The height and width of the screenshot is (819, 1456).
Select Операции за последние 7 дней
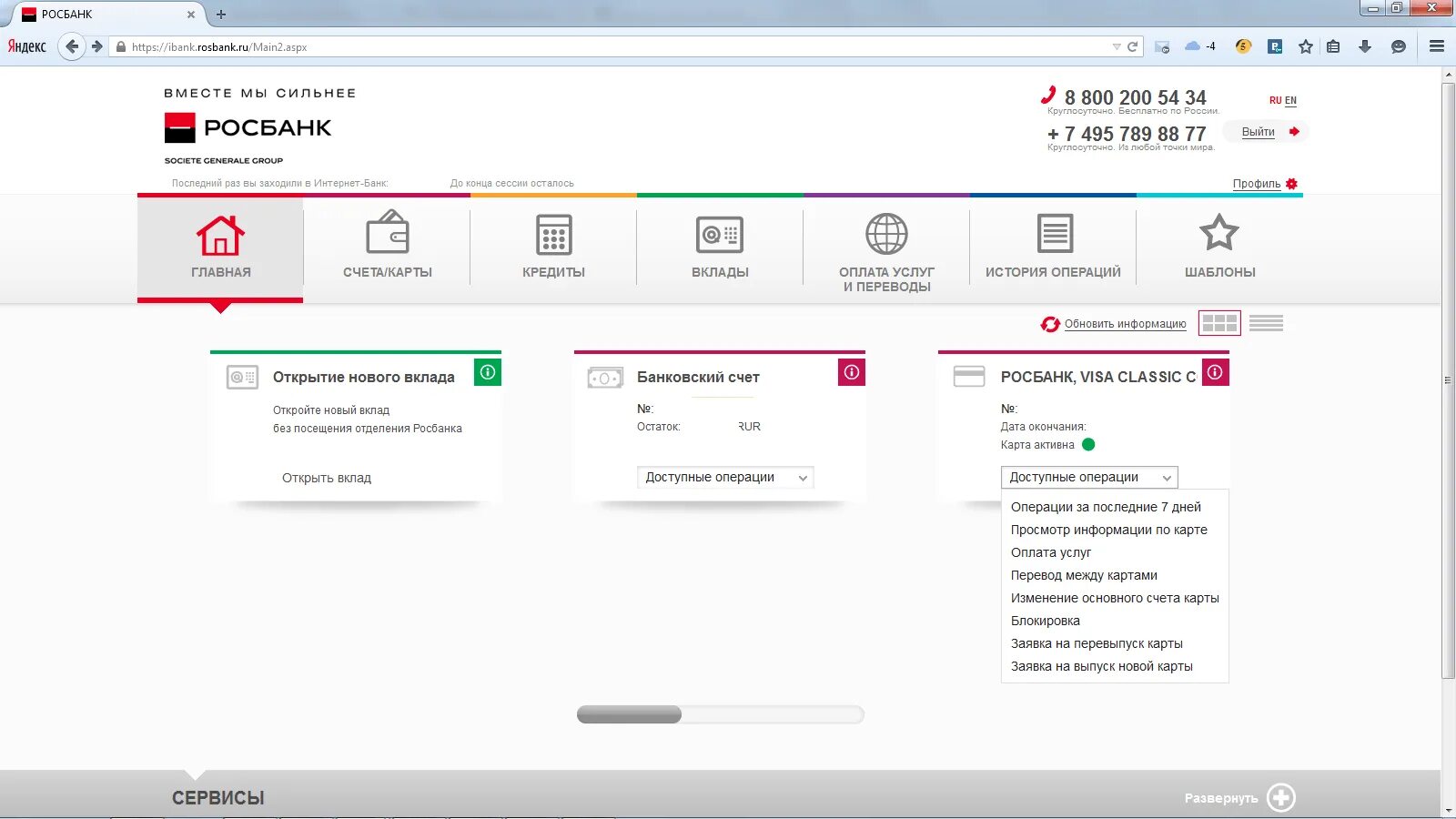[x=1106, y=507]
